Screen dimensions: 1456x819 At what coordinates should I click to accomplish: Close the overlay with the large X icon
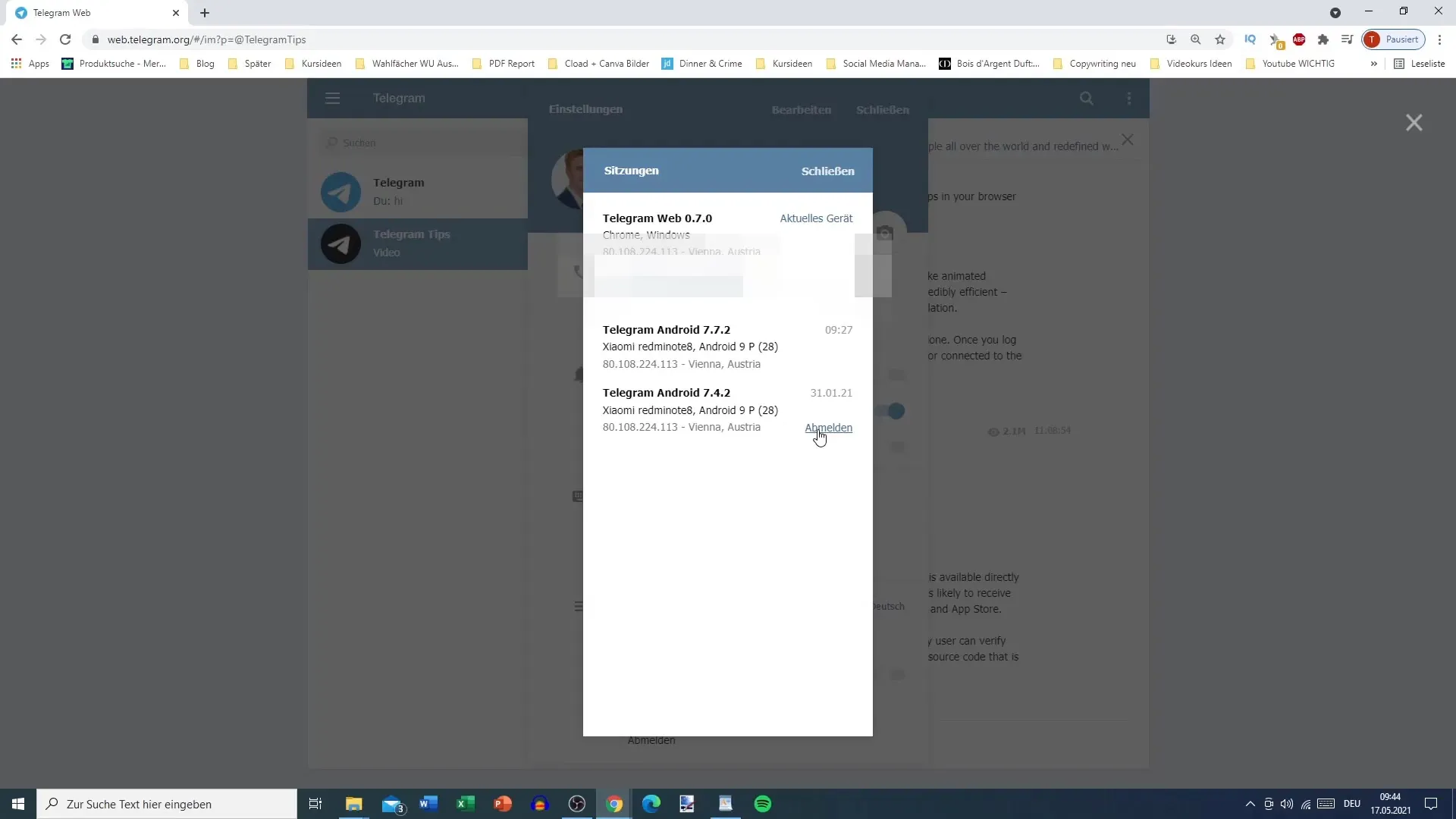pyautogui.click(x=1414, y=123)
